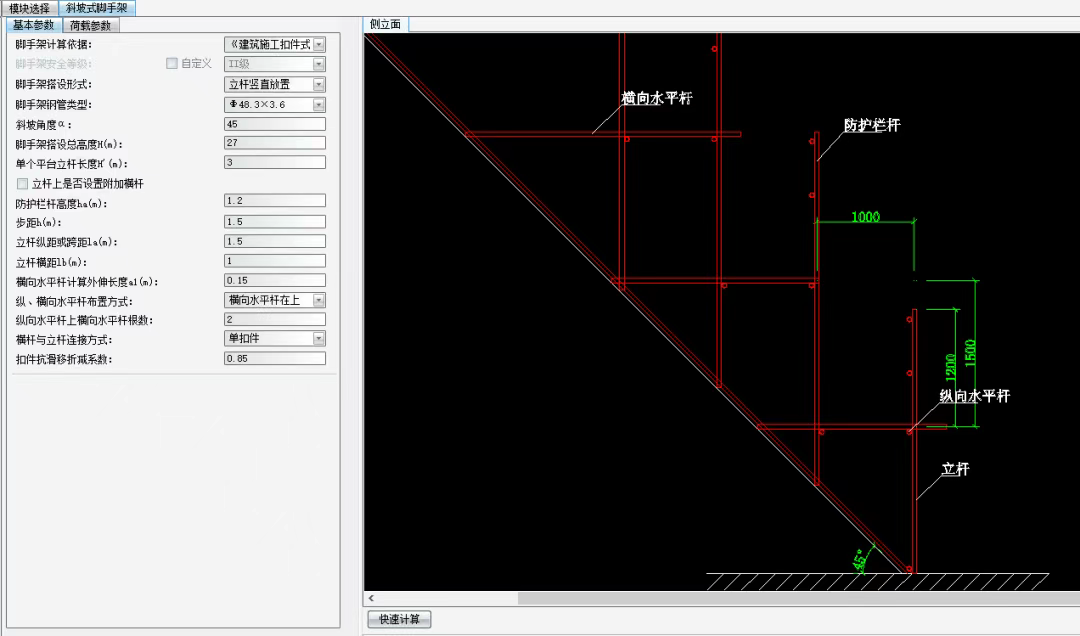The image size is (1080, 636).
Task: Click the 纵向水平杆上横向水平杆根数 input field
Action: coord(275,320)
